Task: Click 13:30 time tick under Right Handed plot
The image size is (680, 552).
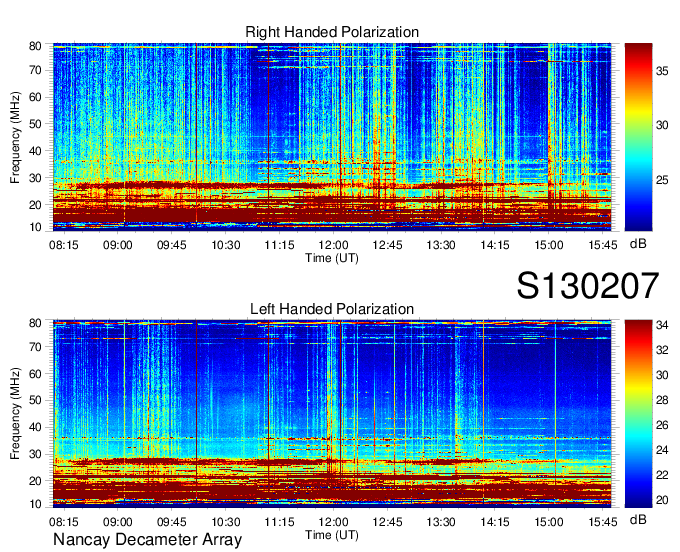Action: pos(441,245)
